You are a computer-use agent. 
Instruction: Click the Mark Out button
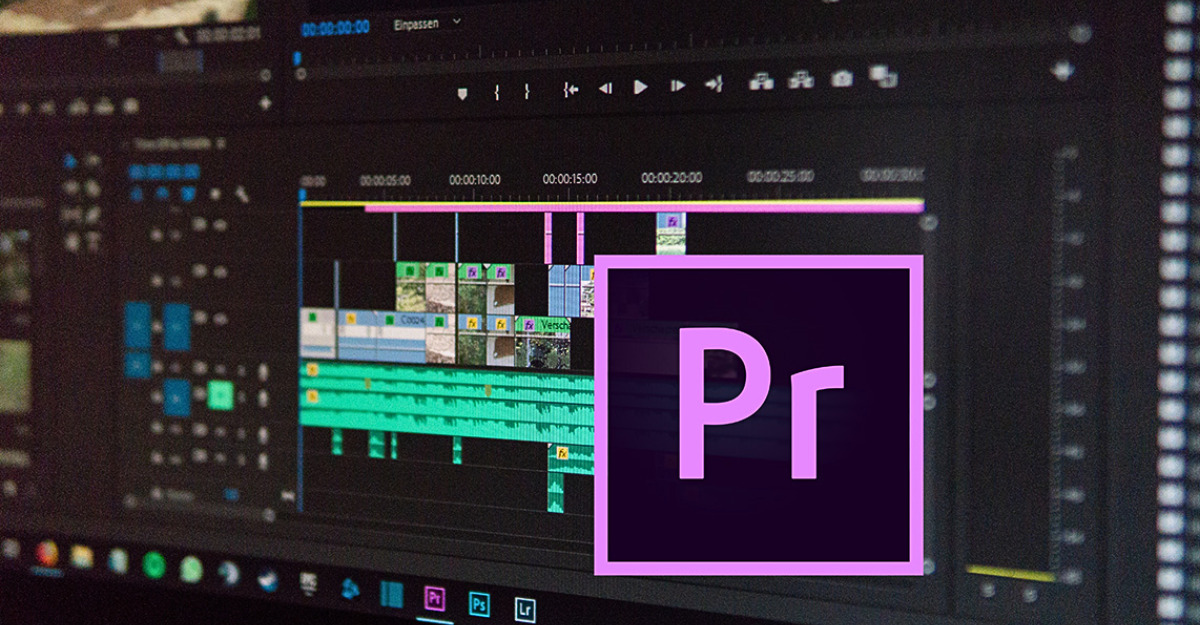(x=527, y=91)
